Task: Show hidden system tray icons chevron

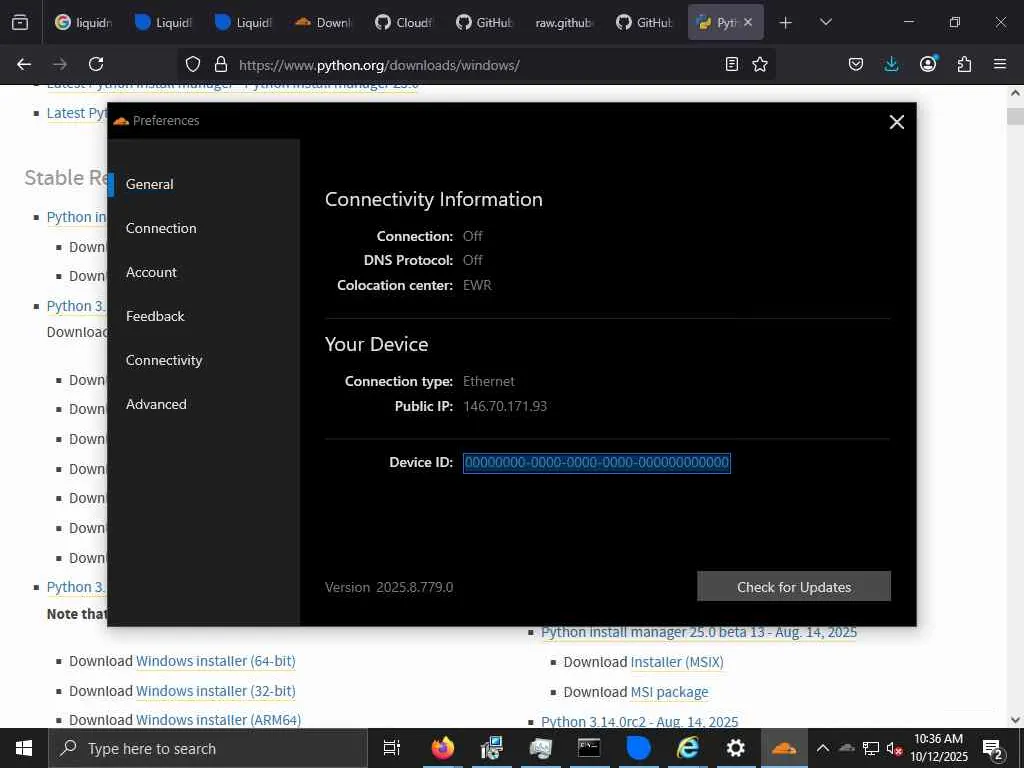Action: click(x=823, y=748)
